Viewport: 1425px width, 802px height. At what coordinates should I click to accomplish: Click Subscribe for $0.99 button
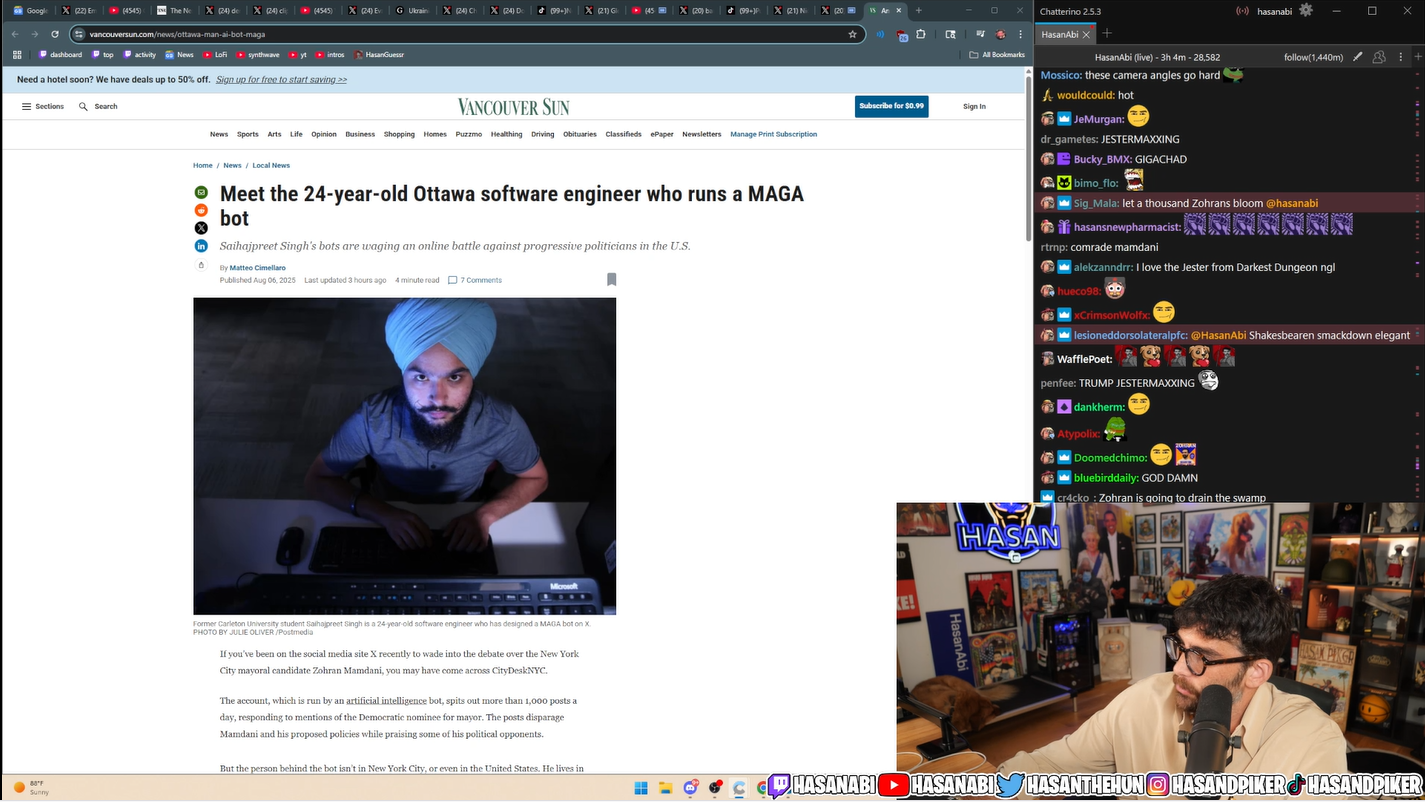[891, 106]
